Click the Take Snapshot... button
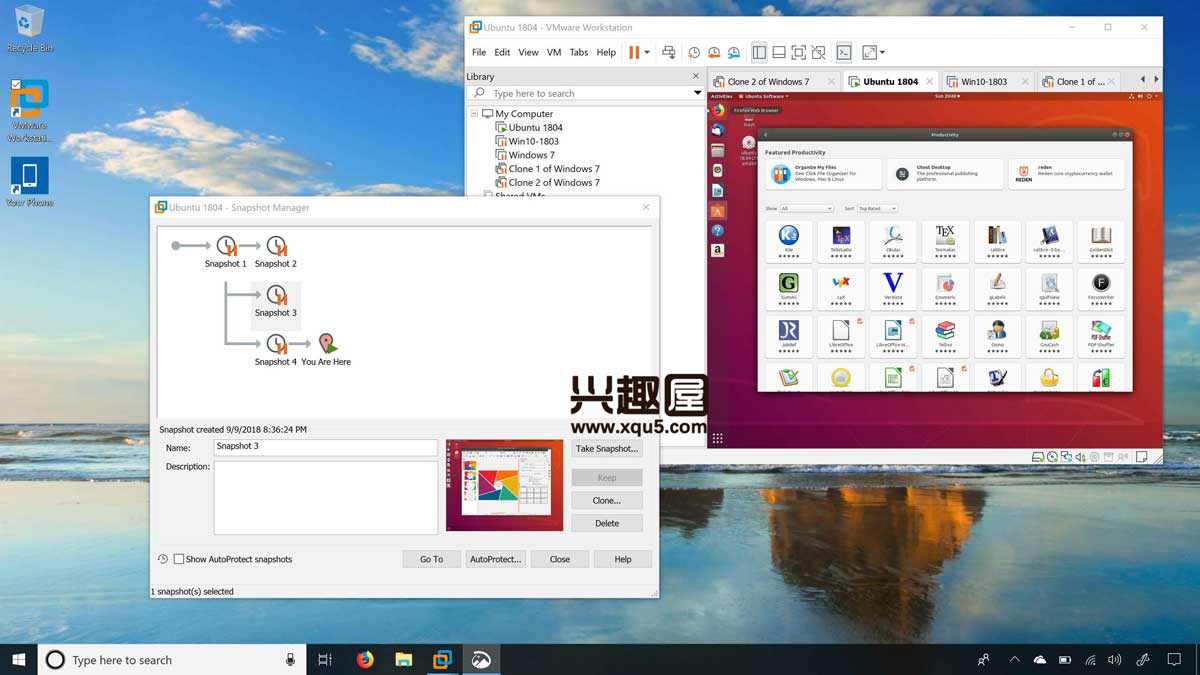 [607, 449]
